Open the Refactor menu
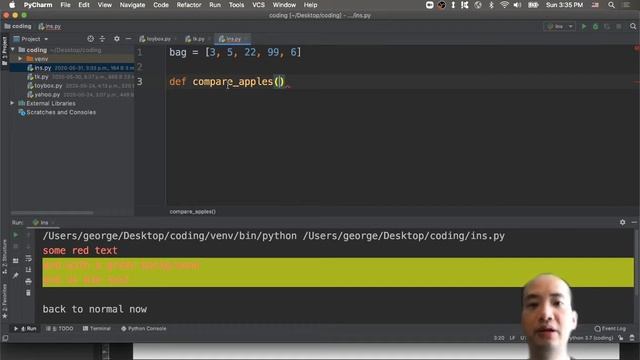This screenshot has width=640, height=360. (189, 5)
